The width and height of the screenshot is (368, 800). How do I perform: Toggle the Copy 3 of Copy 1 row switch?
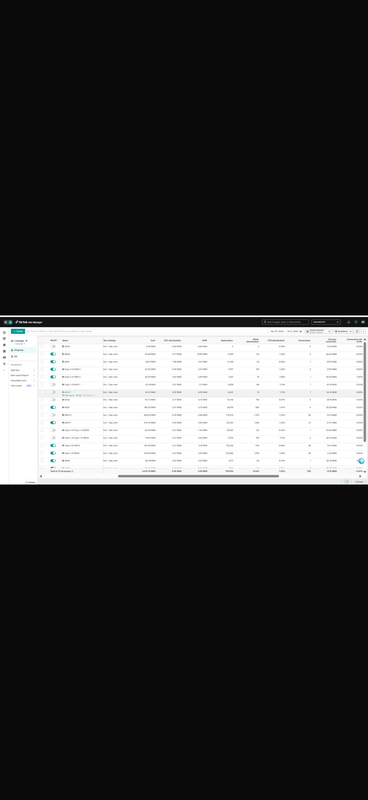coord(53,430)
